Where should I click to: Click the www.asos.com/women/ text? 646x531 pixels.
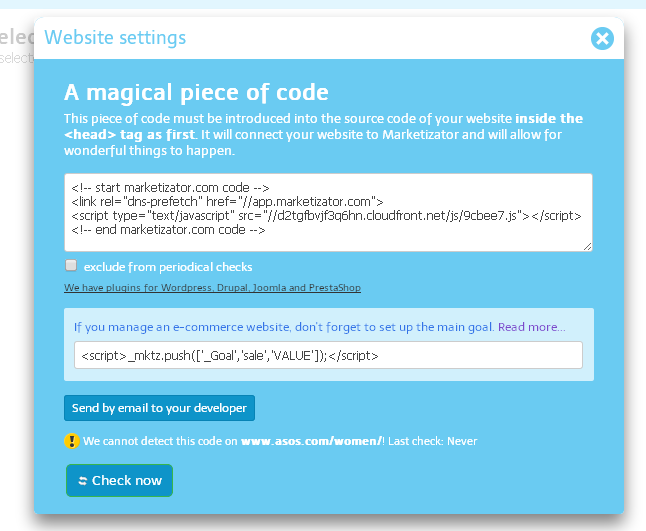pos(311,441)
